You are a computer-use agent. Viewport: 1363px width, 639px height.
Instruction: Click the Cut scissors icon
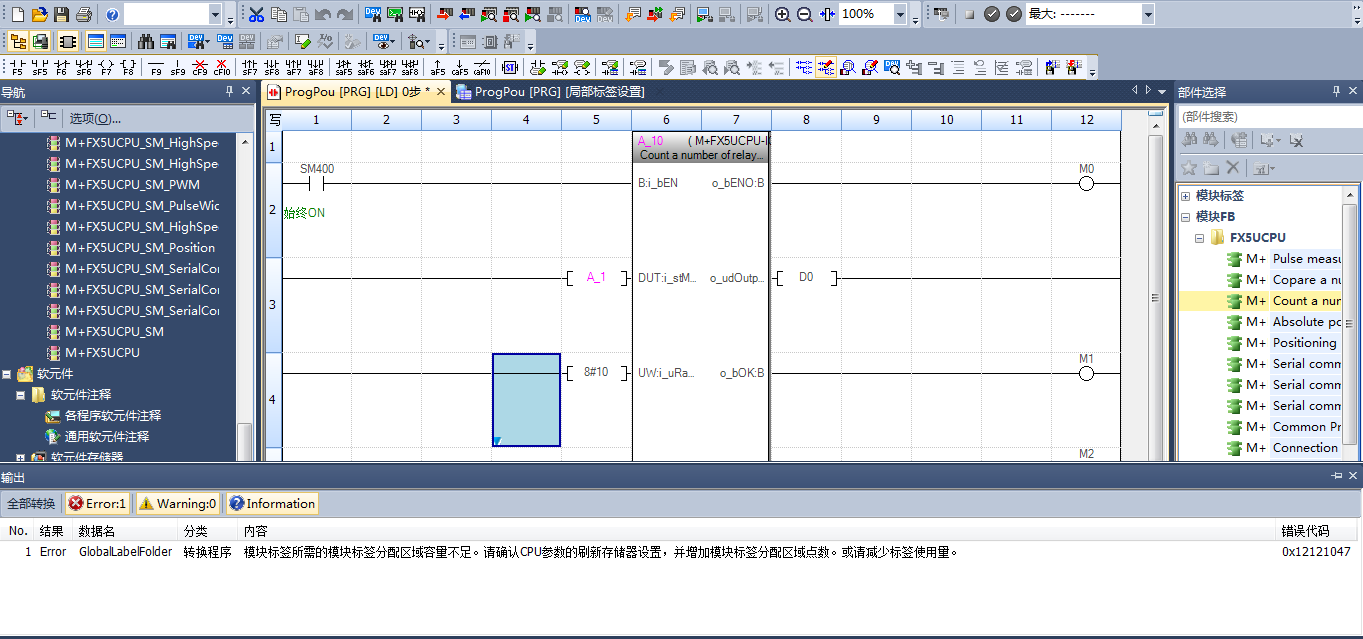(256, 14)
